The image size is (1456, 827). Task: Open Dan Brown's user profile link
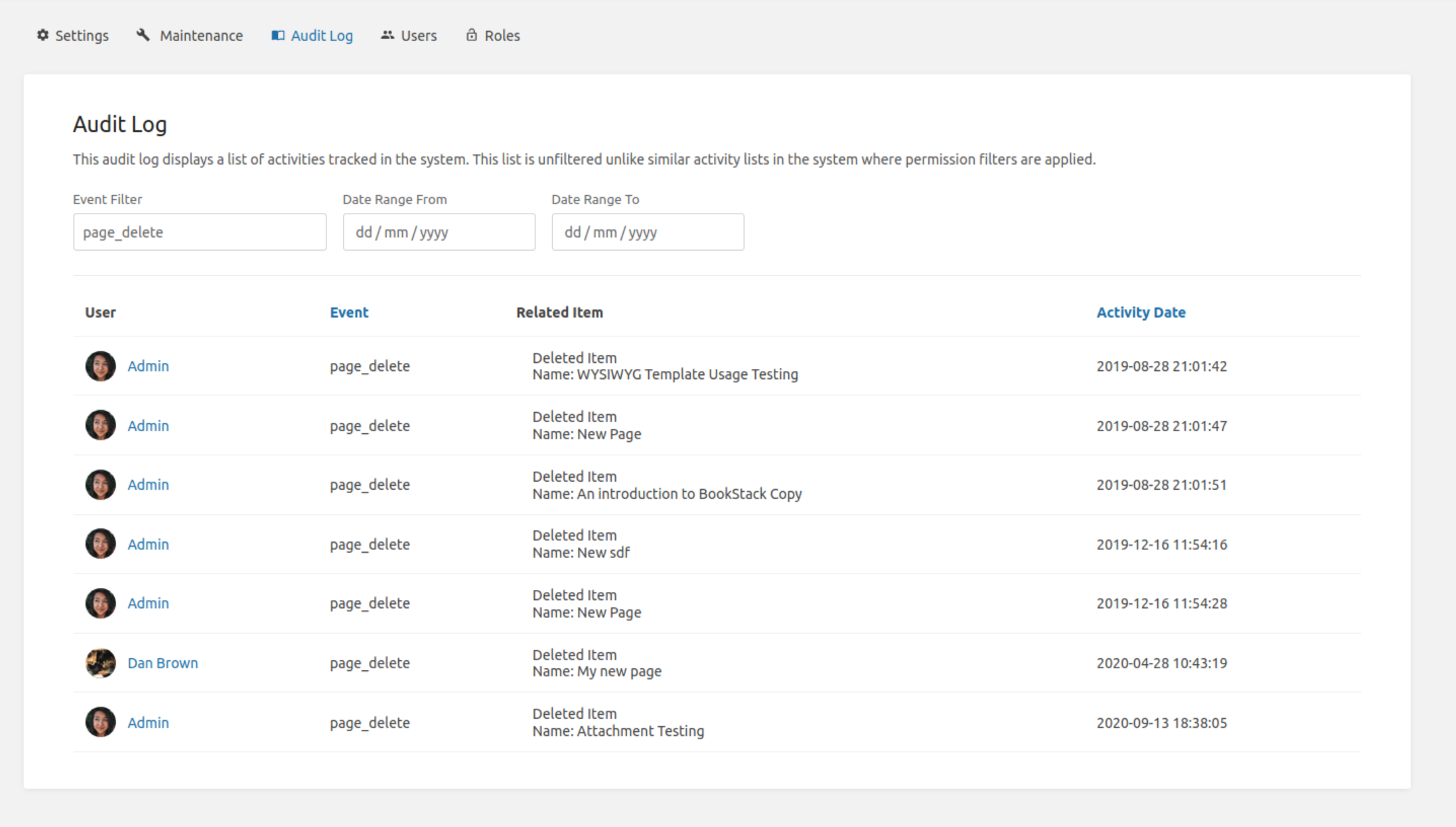point(162,663)
